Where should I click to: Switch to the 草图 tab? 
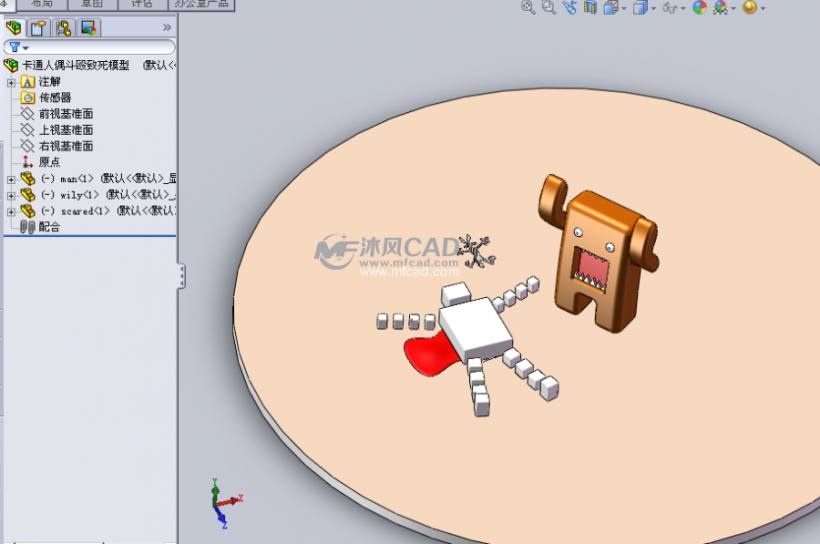click(x=92, y=4)
